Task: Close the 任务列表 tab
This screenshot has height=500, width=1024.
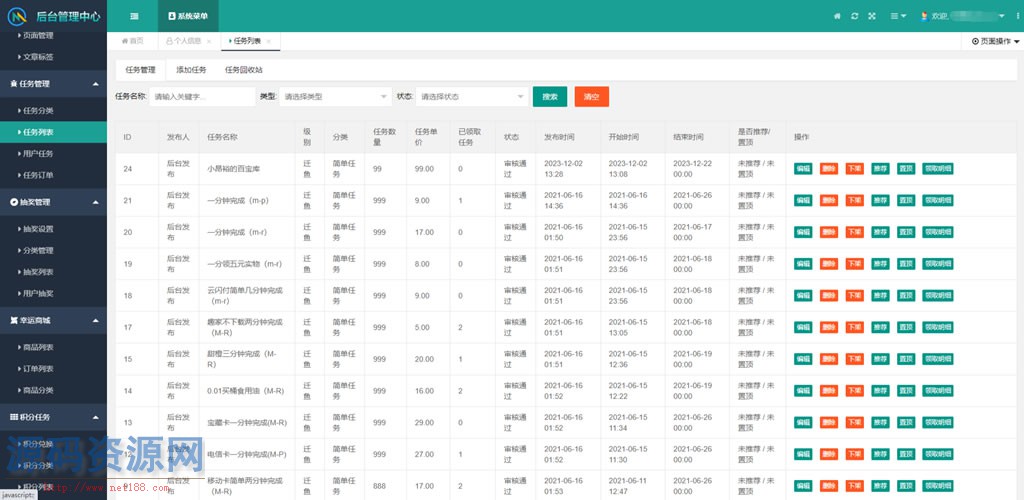Action: pos(268,41)
